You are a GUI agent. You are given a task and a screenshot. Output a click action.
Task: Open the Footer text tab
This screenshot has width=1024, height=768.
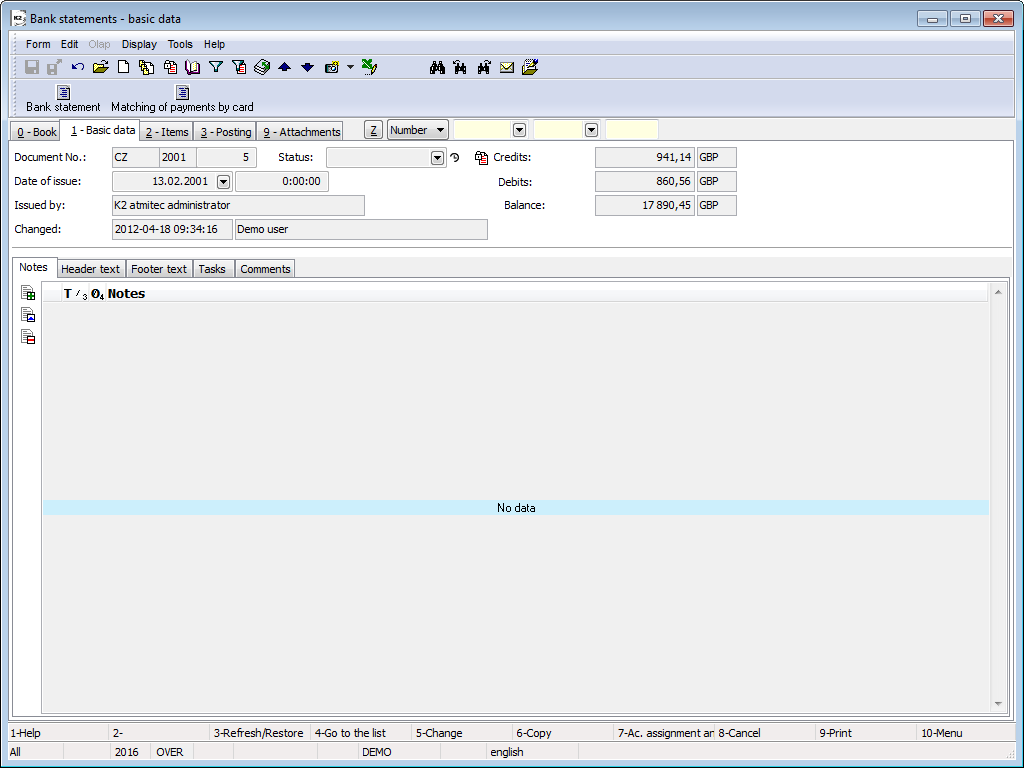point(159,269)
